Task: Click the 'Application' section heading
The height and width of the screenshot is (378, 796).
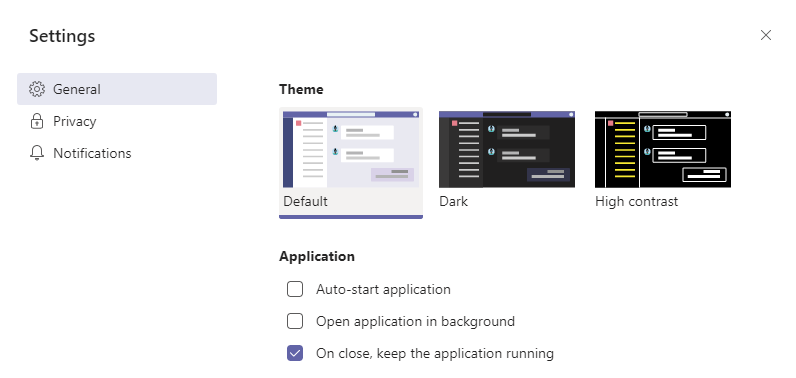Action: click(317, 256)
